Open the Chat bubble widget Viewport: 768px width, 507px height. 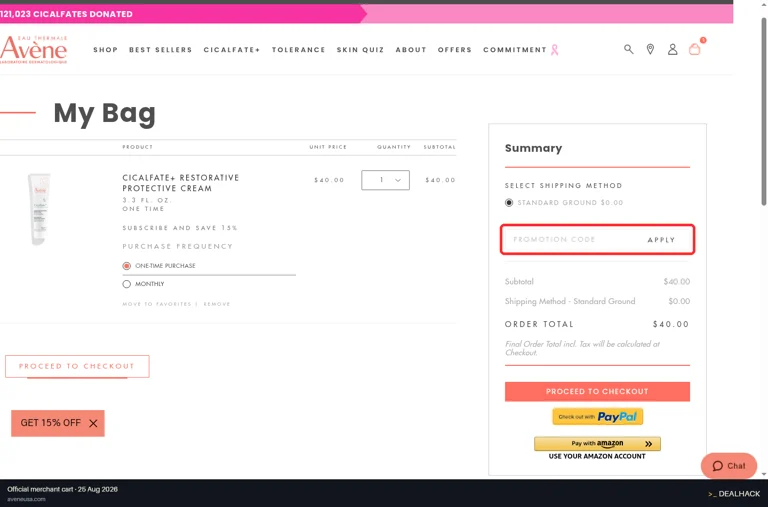729,466
